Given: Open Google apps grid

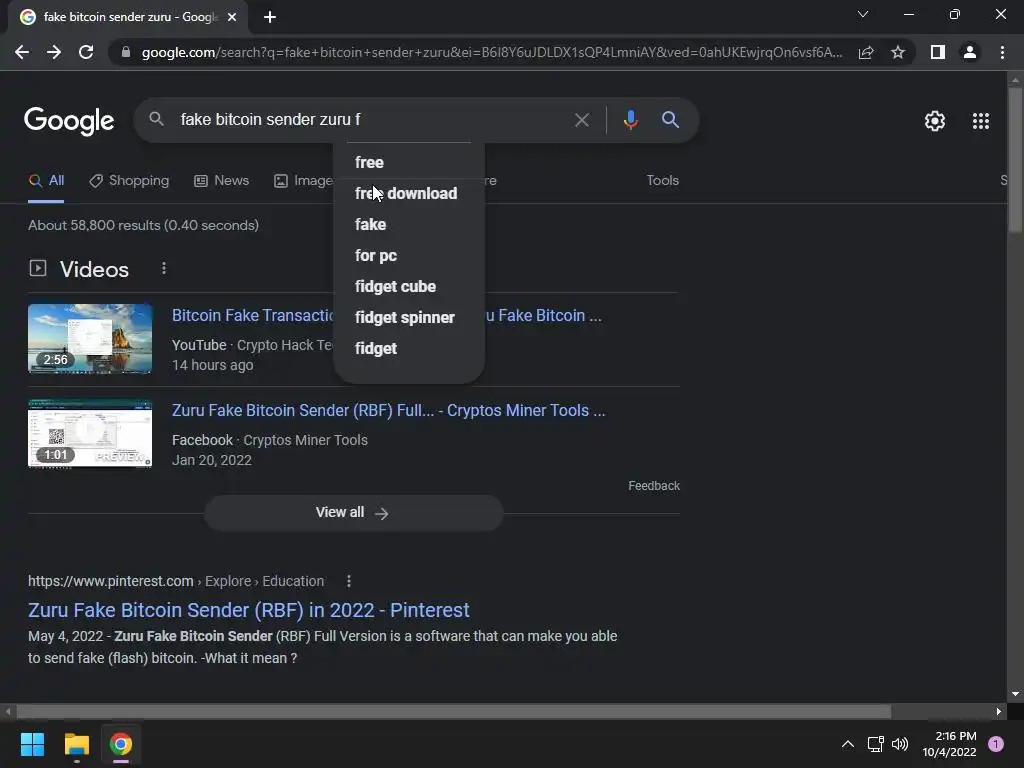Looking at the screenshot, I should coord(981,121).
